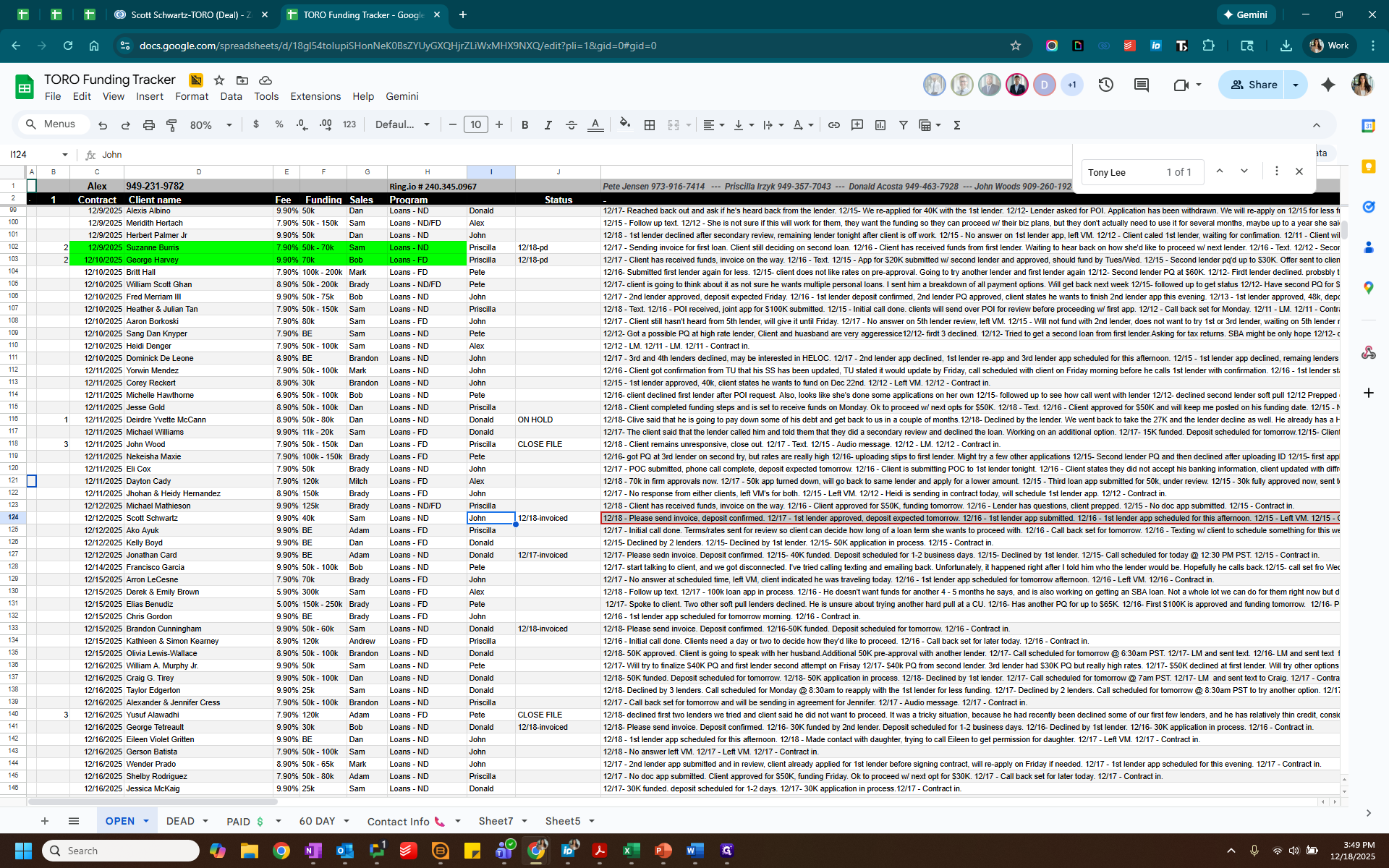Click the italic formatting icon
This screenshot has width=1389, height=868.
(x=548, y=125)
